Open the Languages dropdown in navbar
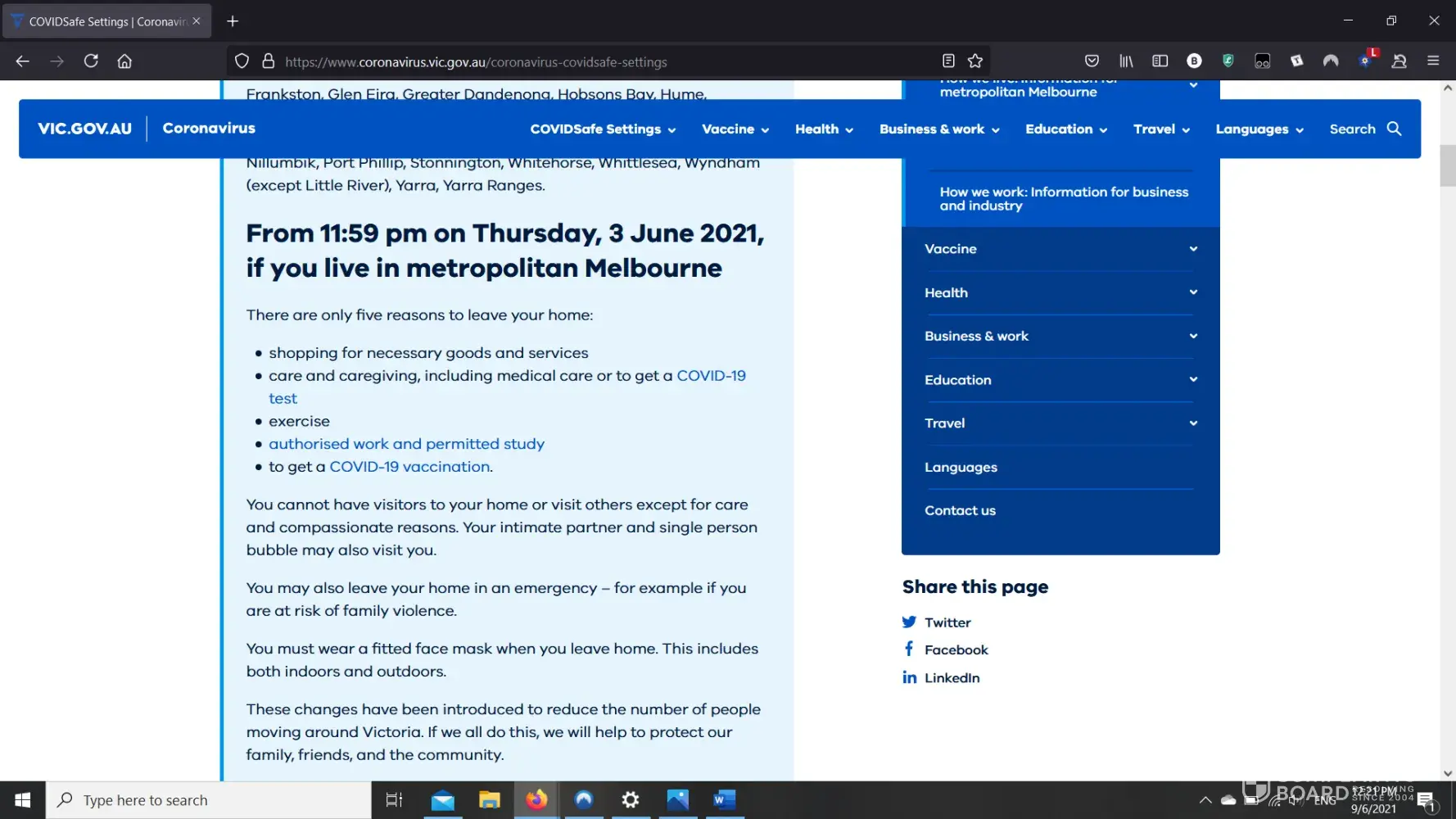The height and width of the screenshot is (819, 1456). coord(1259,129)
